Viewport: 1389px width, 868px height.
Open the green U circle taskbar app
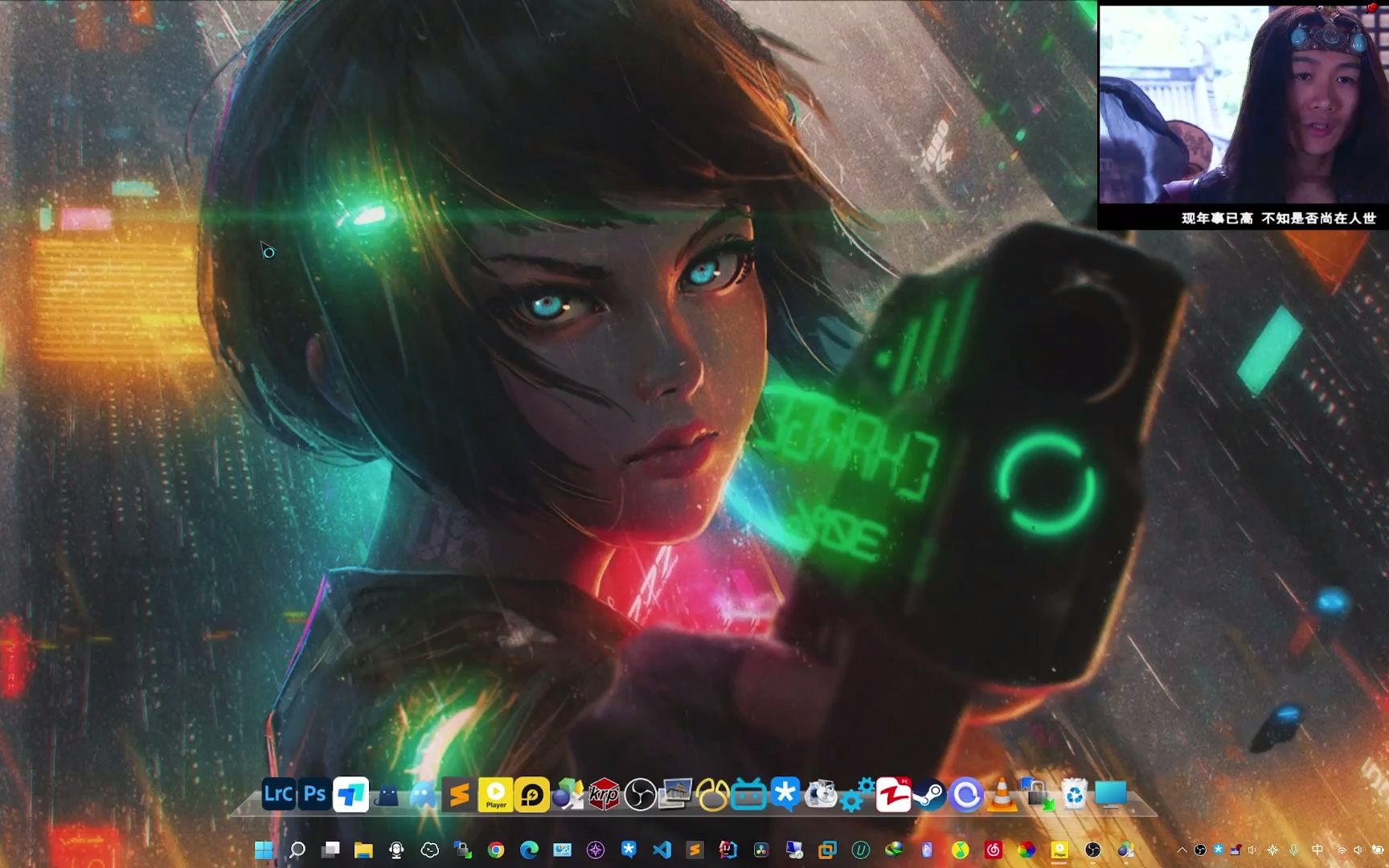pyautogui.click(x=861, y=850)
